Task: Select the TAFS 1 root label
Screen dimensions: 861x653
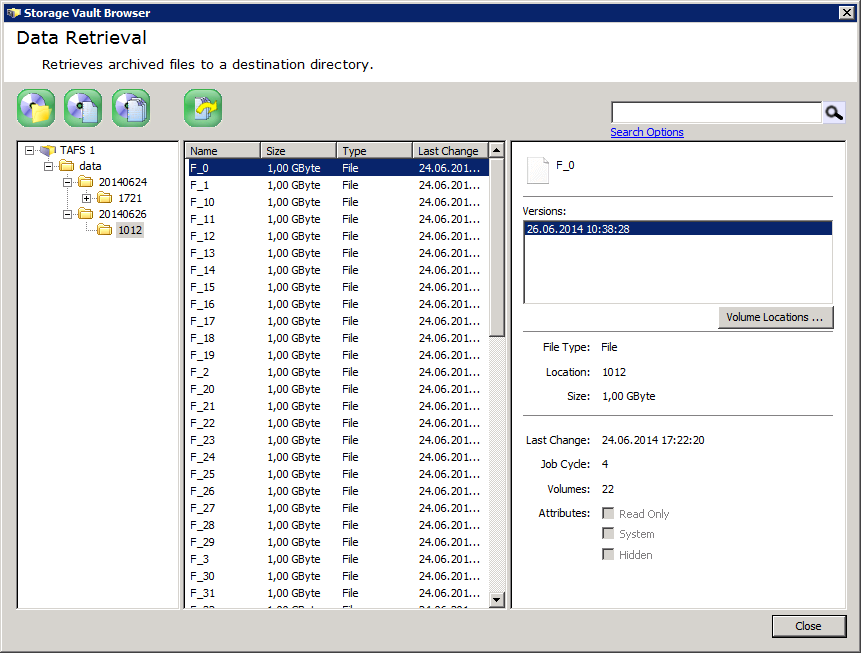Action: pos(77,150)
